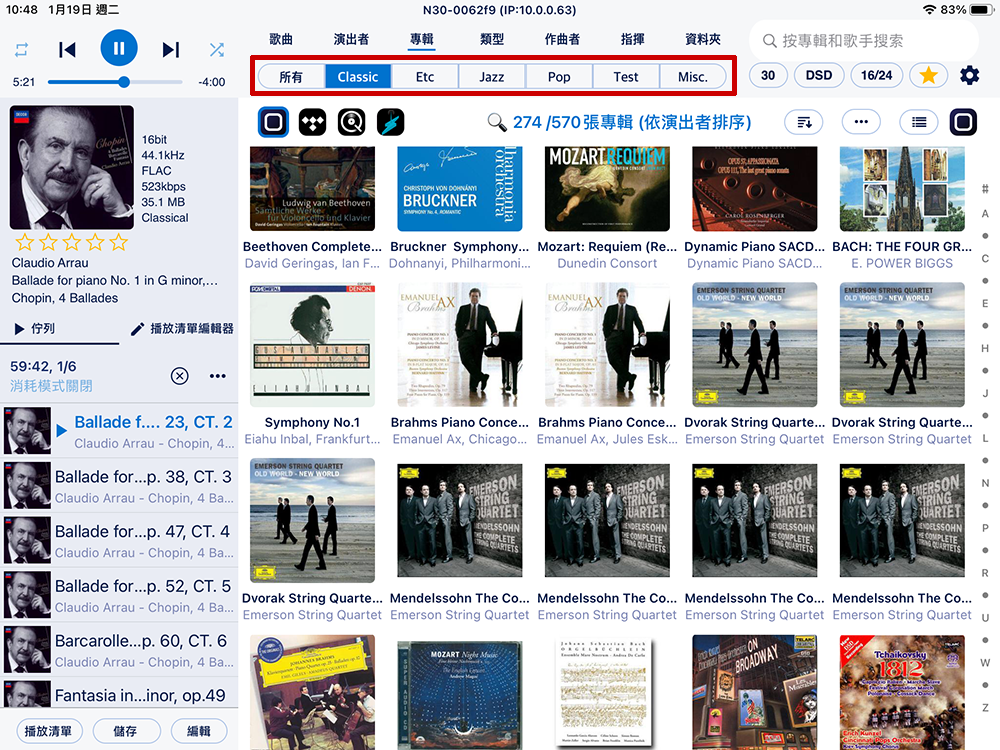
Task: Select the Qobuz source icon
Action: tap(351, 122)
